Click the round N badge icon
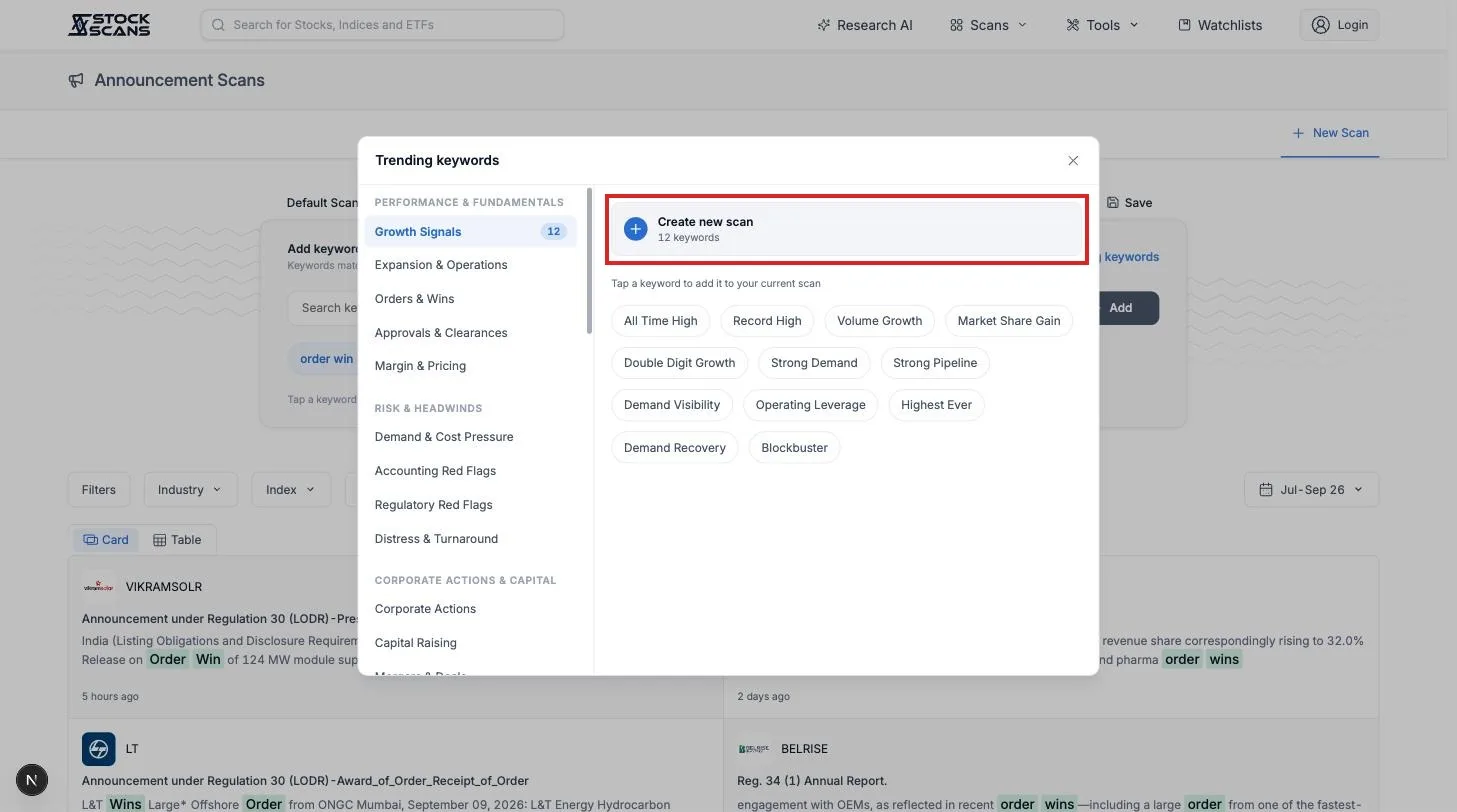1457x812 pixels. coord(32,780)
